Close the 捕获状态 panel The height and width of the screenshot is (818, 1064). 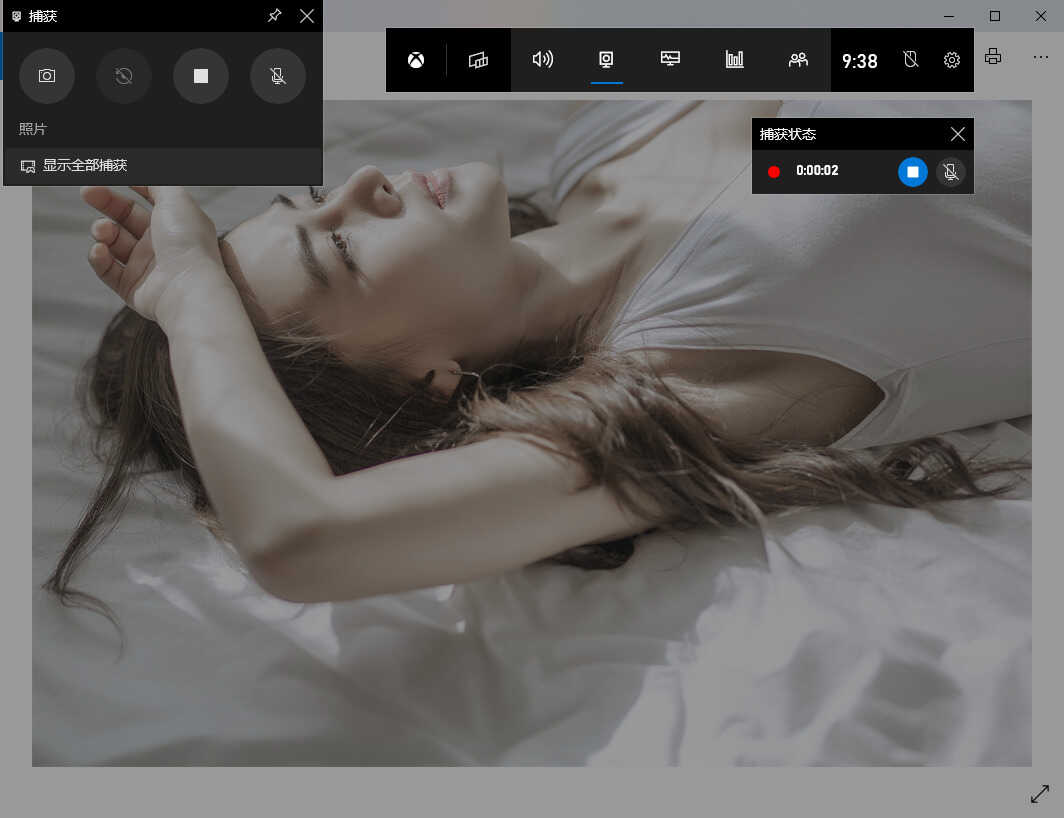tap(957, 134)
